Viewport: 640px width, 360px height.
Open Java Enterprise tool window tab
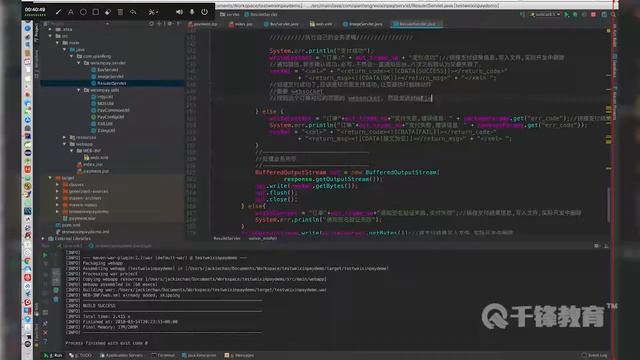[200, 356]
